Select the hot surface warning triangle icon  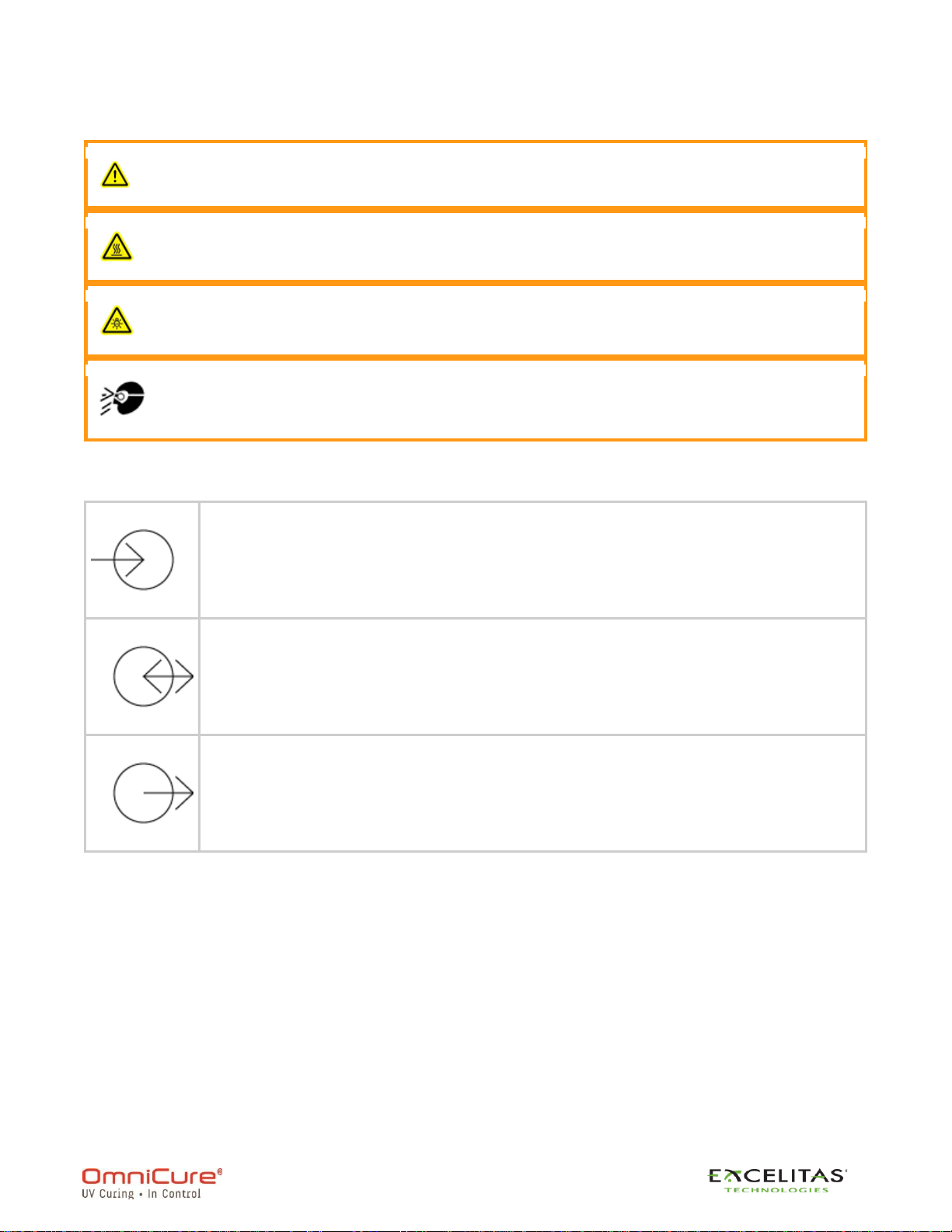(117, 247)
